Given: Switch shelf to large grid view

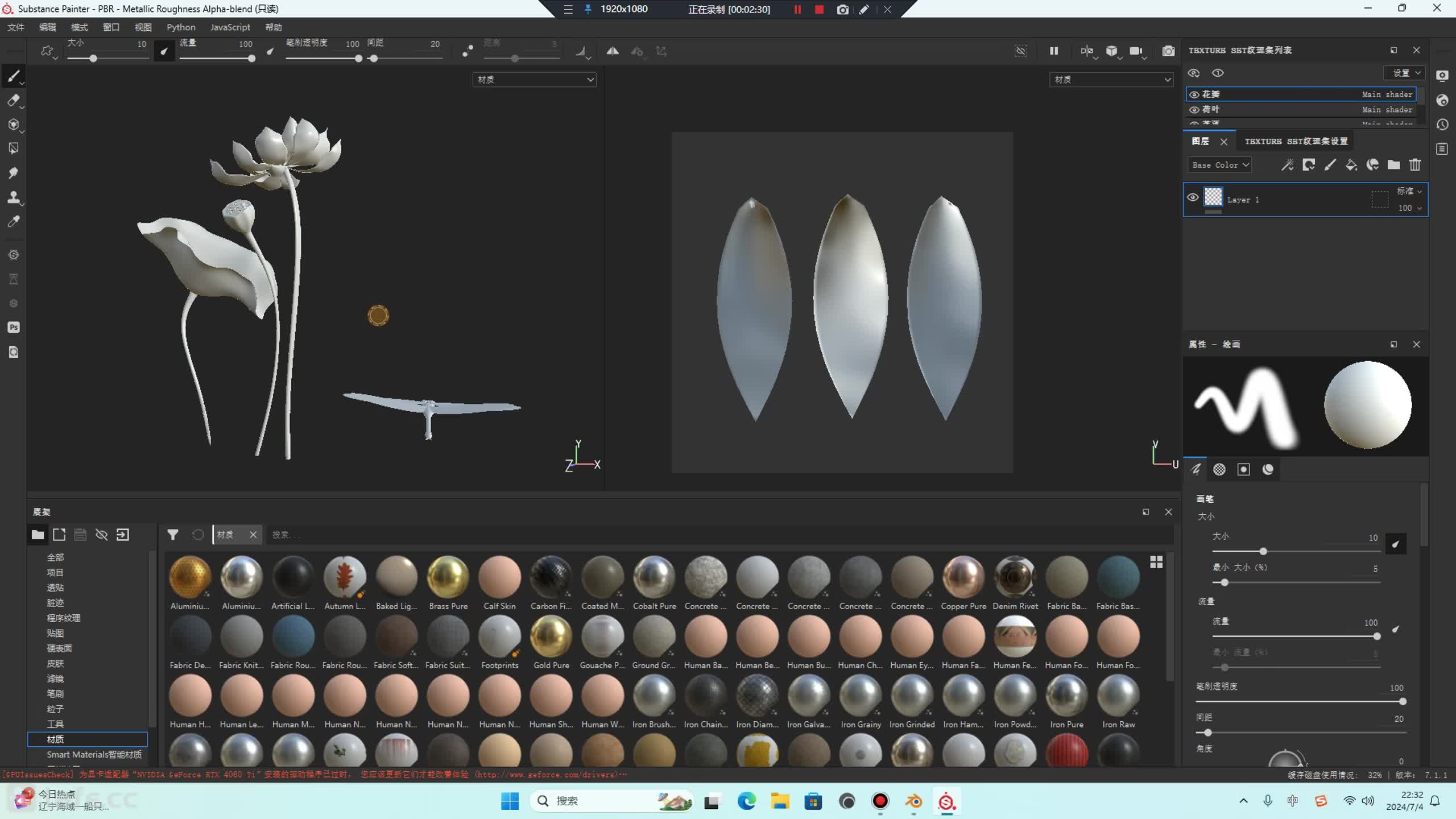Looking at the screenshot, I should (x=1156, y=562).
